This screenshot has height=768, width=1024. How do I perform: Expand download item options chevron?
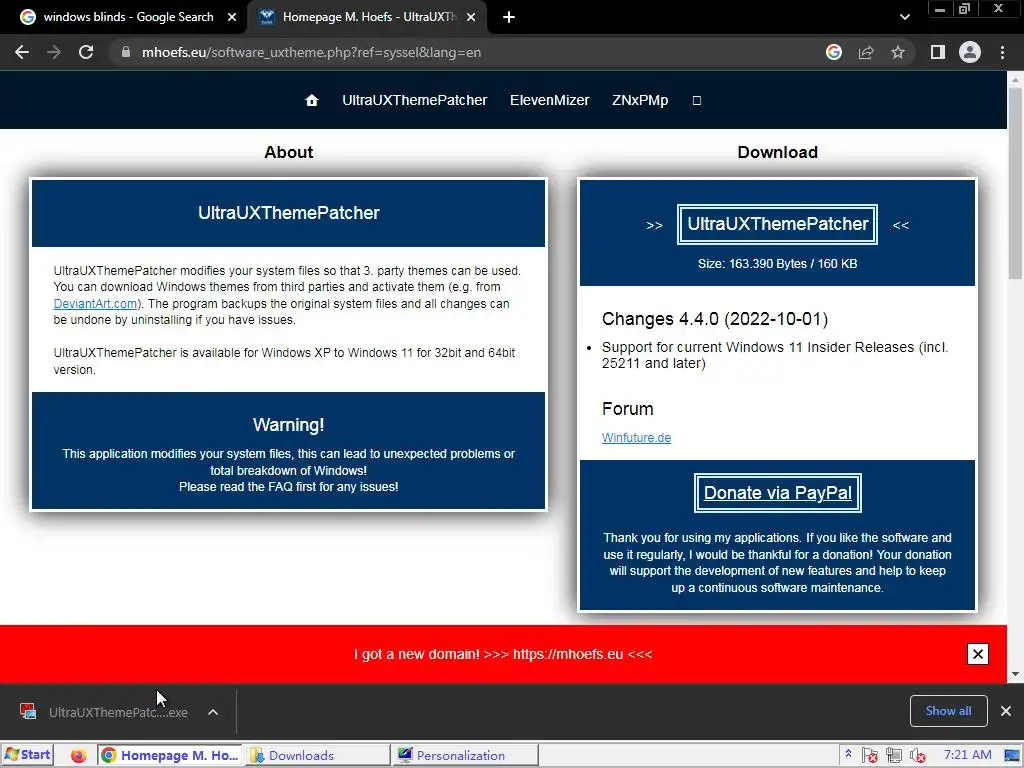(x=213, y=712)
